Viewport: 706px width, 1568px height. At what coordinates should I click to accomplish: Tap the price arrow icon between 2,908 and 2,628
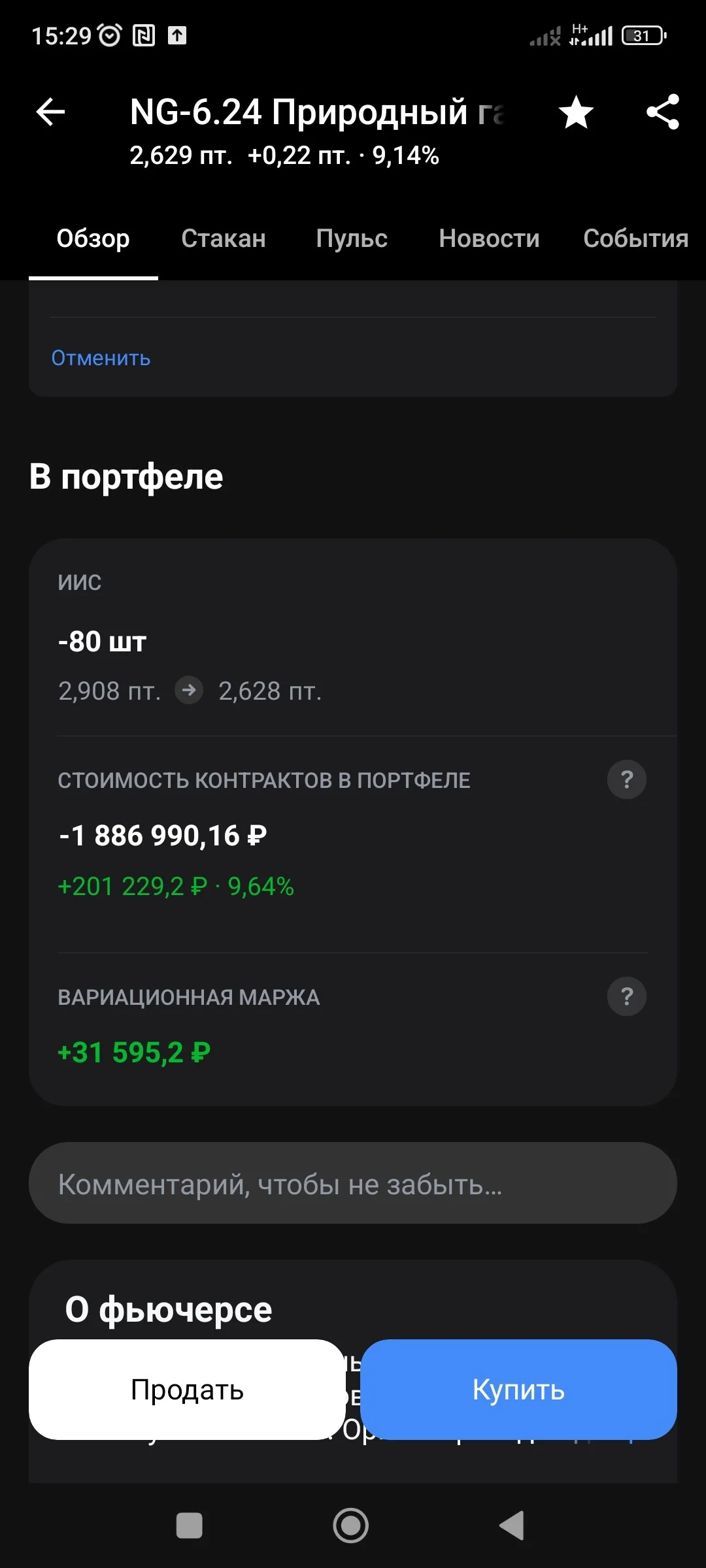click(189, 690)
